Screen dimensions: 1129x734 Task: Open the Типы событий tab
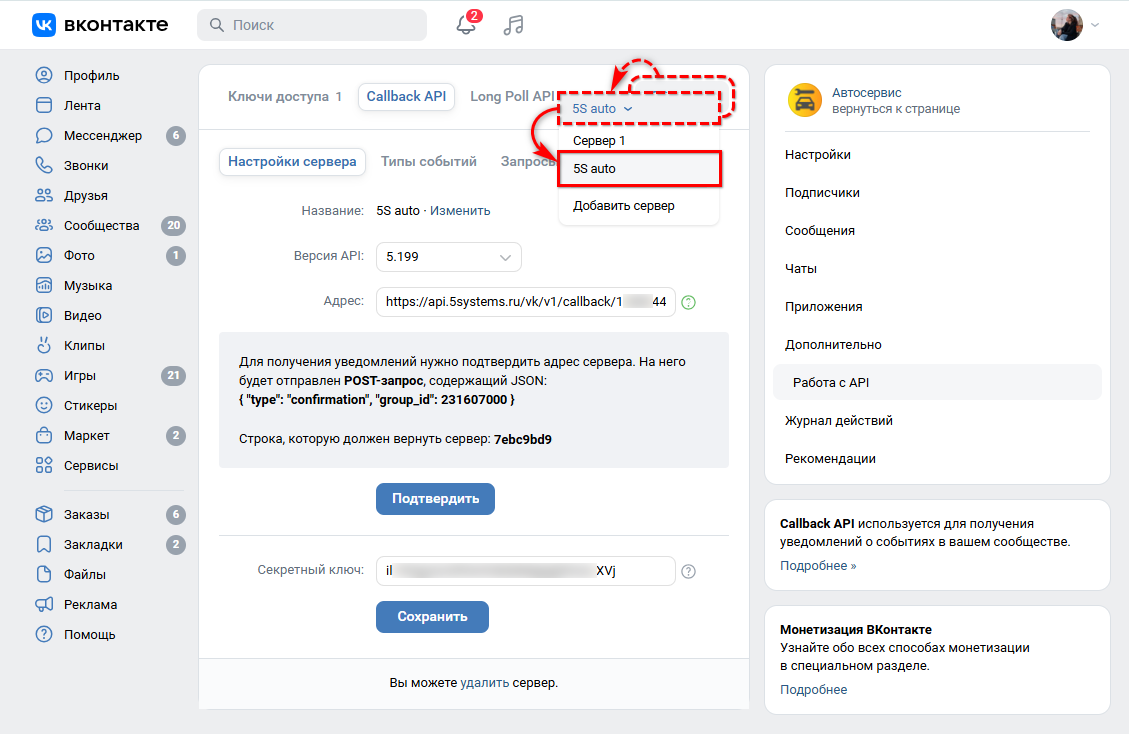coord(429,160)
